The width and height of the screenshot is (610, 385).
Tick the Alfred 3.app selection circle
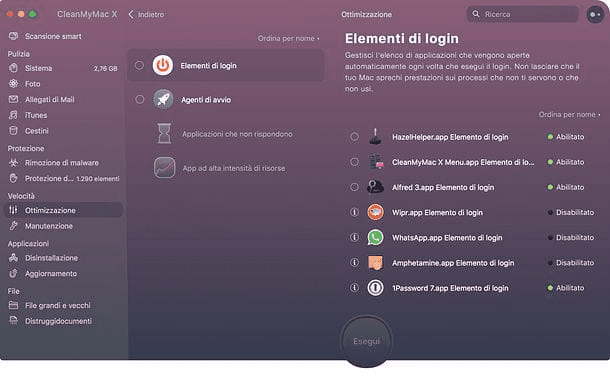click(354, 187)
